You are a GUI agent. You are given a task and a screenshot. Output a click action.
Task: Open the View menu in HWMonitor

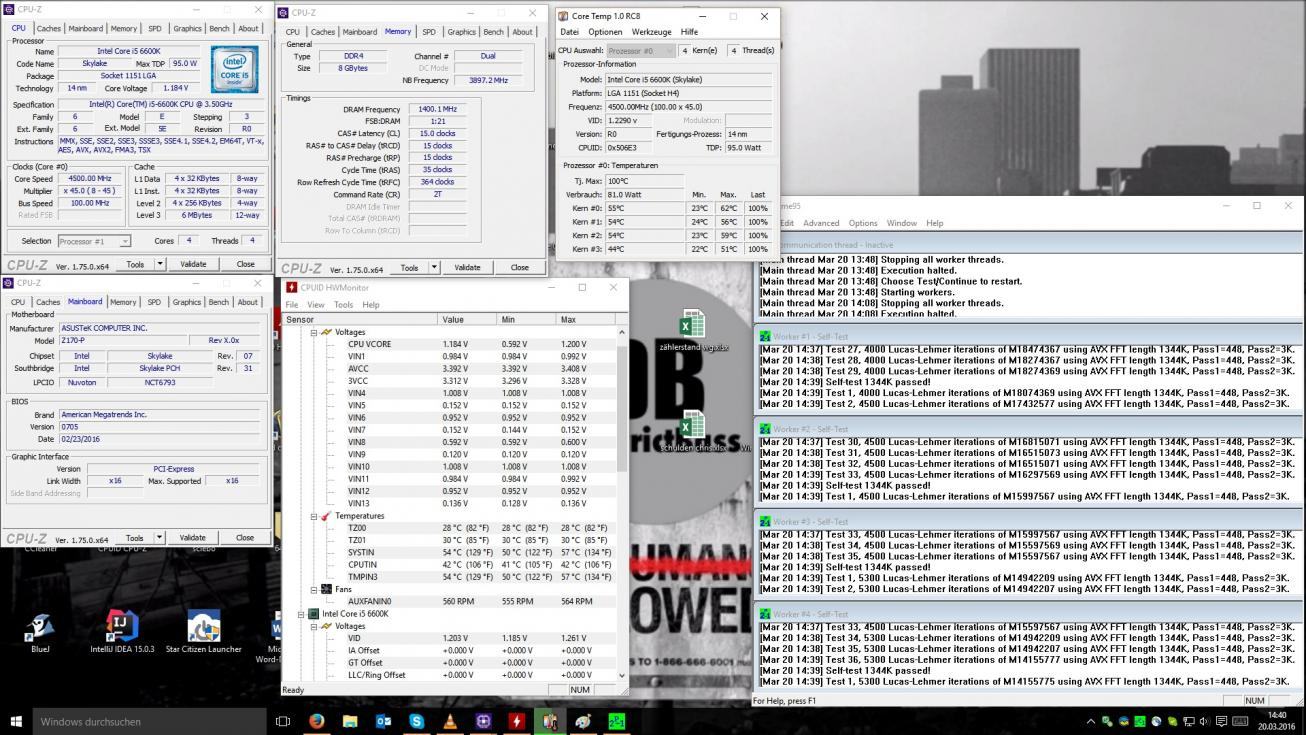[316, 304]
